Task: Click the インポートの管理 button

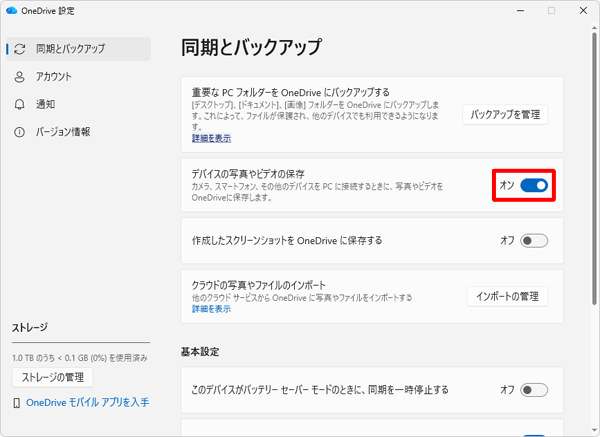Action: point(507,297)
